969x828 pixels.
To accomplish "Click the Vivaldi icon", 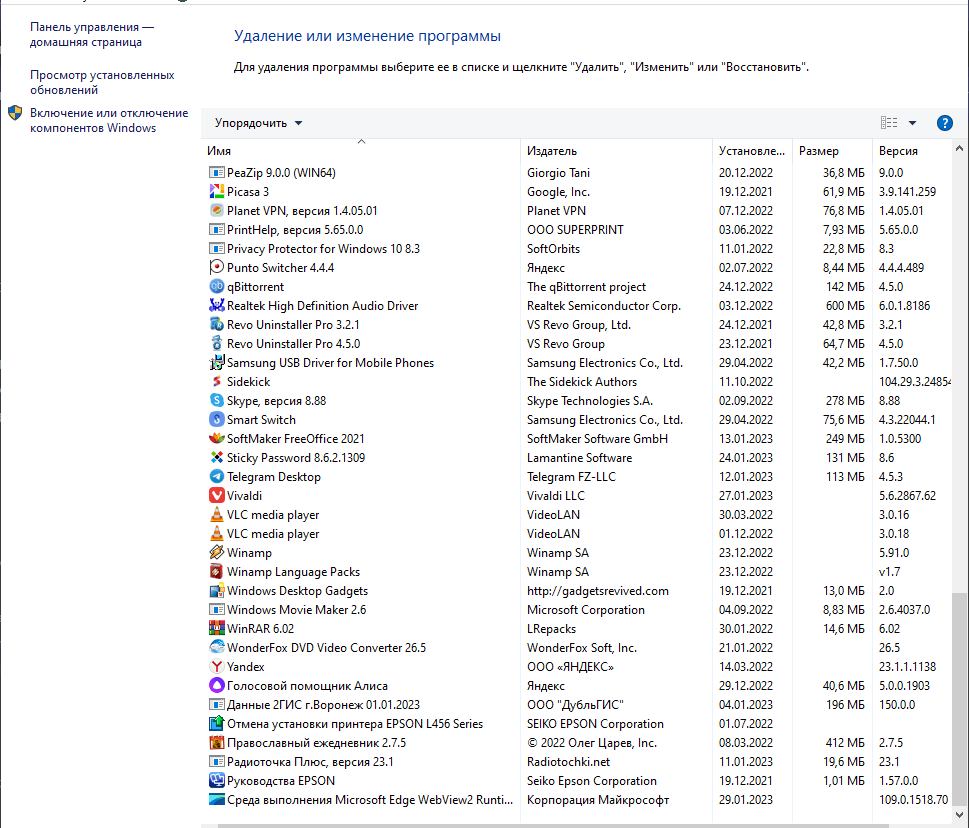I will 216,496.
